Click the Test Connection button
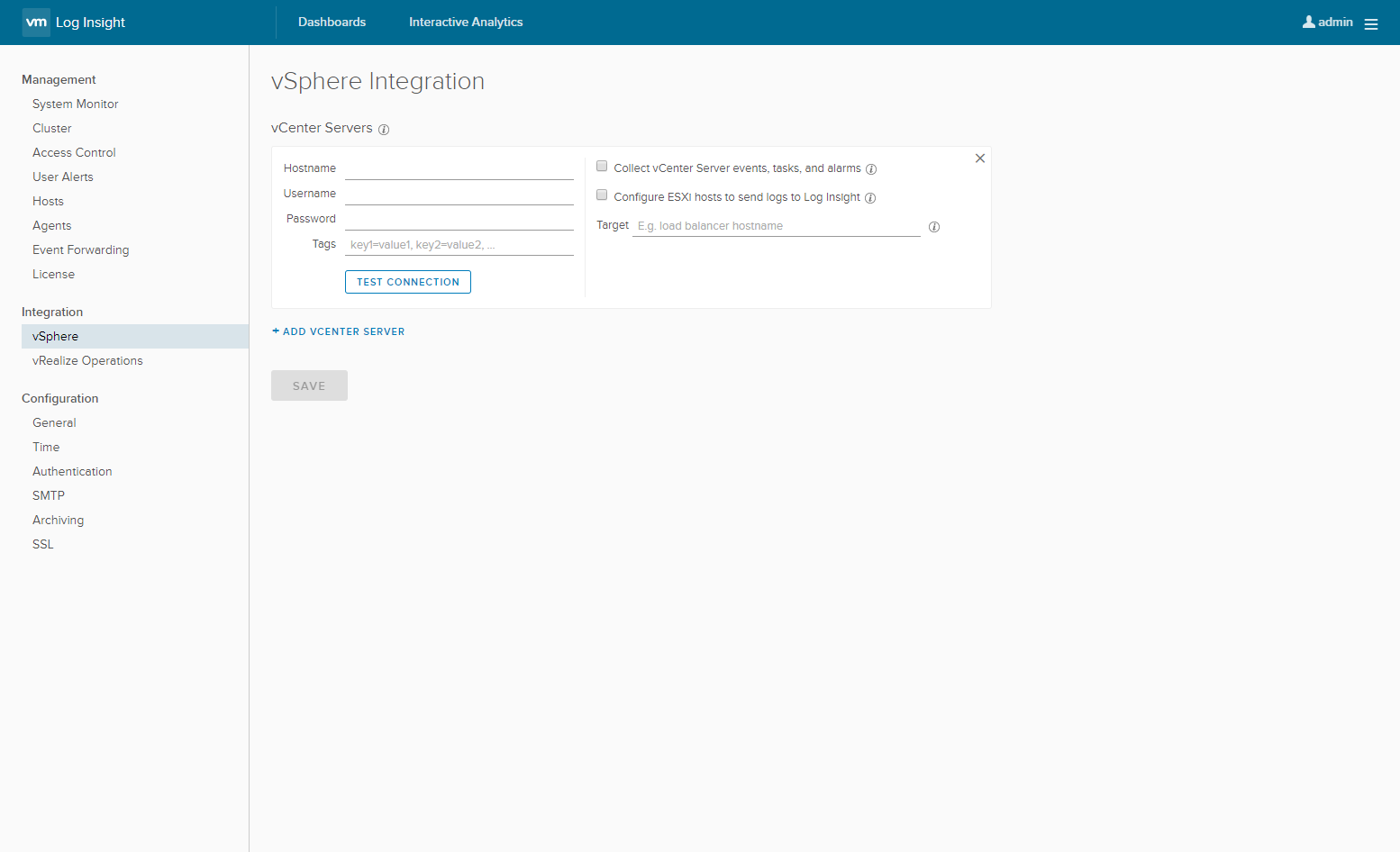 point(408,282)
